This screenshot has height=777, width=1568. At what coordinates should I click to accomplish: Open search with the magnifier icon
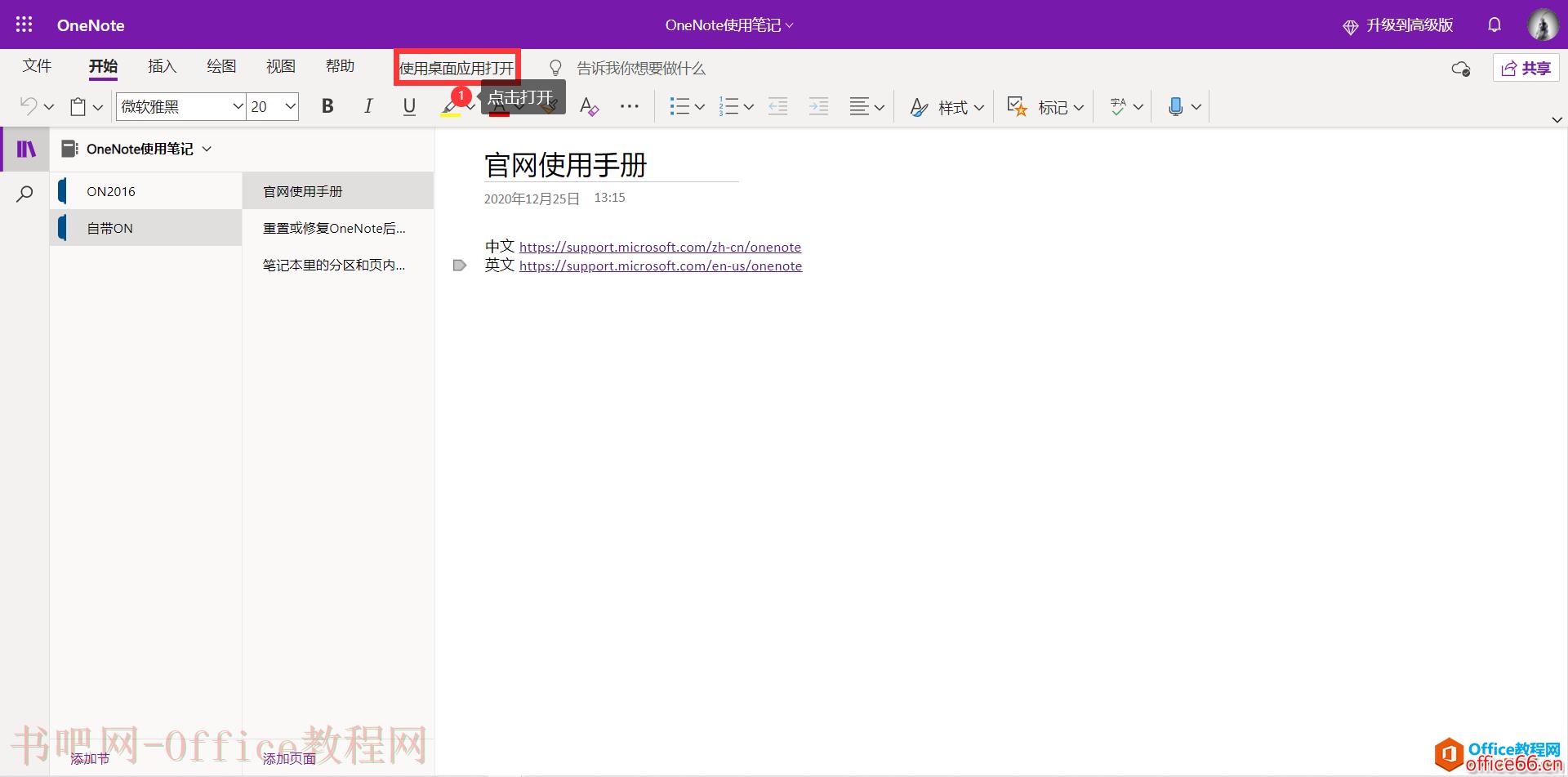25,194
